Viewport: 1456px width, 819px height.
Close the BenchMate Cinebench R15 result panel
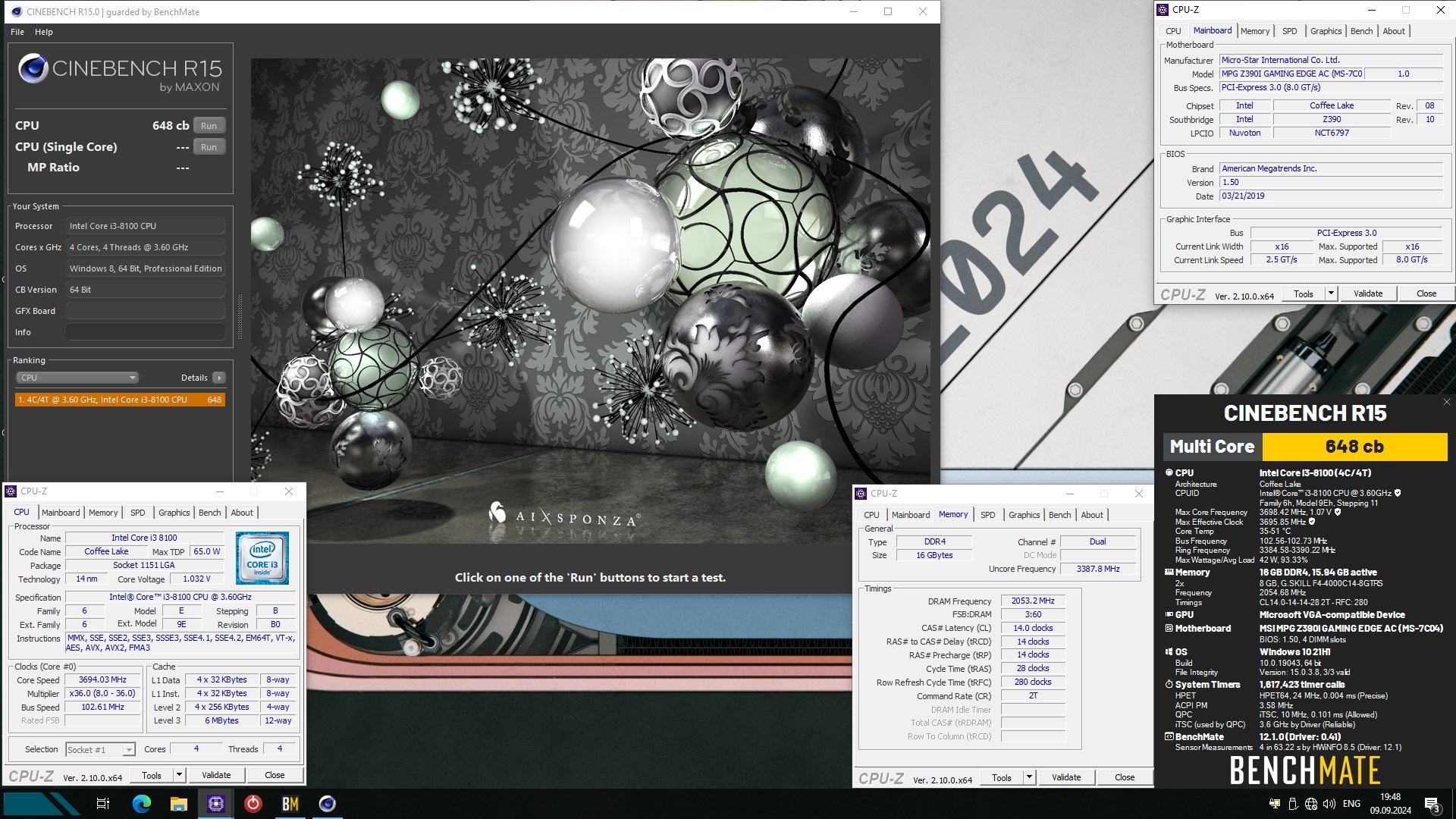[1446, 402]
